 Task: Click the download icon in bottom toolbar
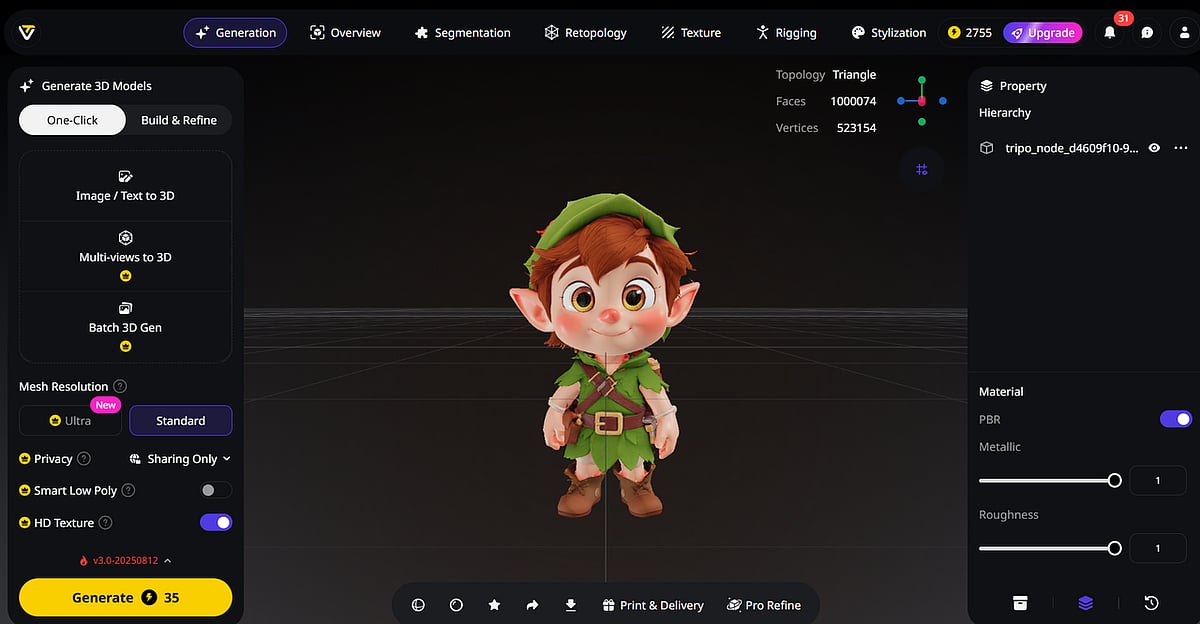[x=571, y=605]
